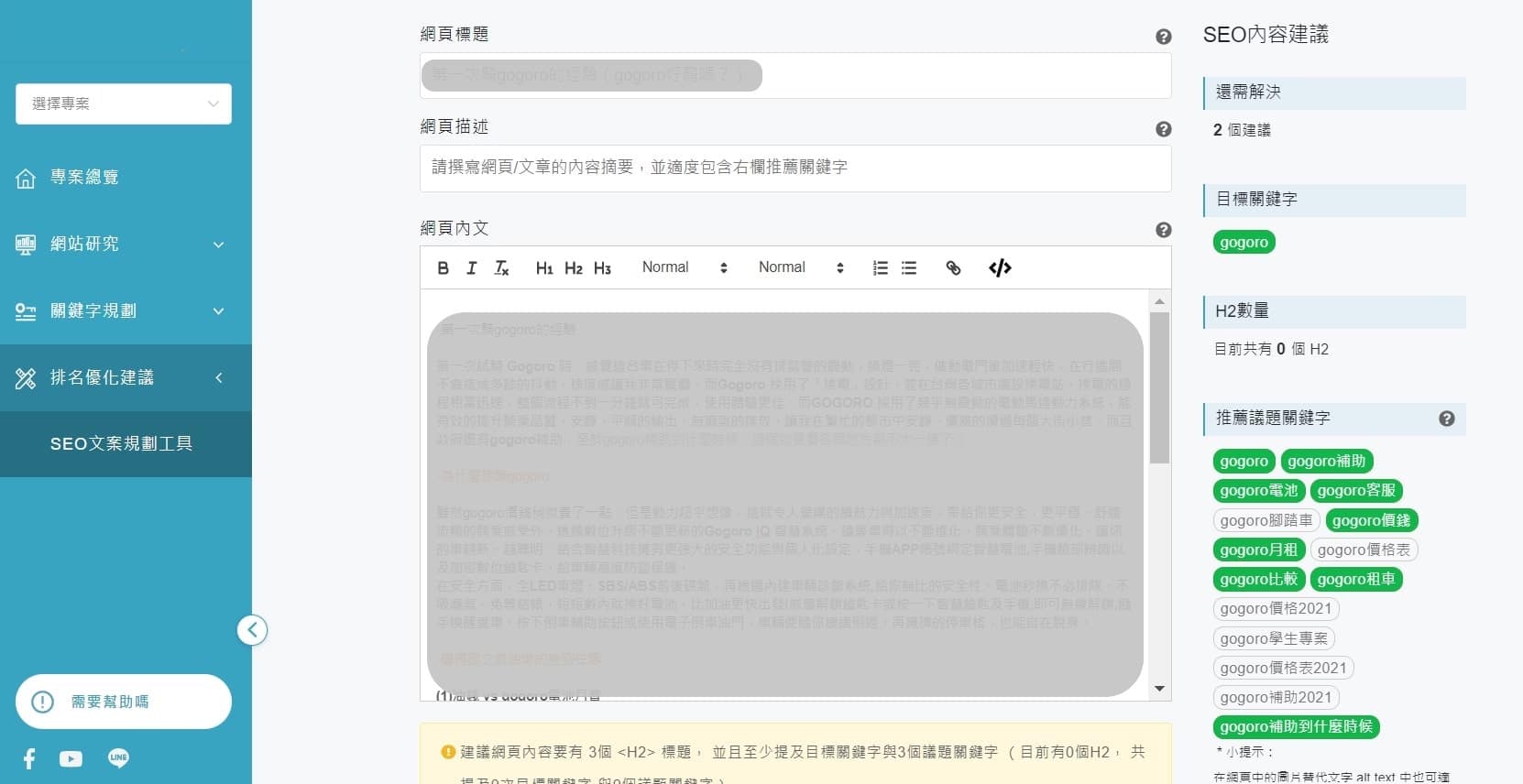Viewport: 1523px width, 784px height.
Task: Click the 網頁描述 input field
Action: pos(794,168)
